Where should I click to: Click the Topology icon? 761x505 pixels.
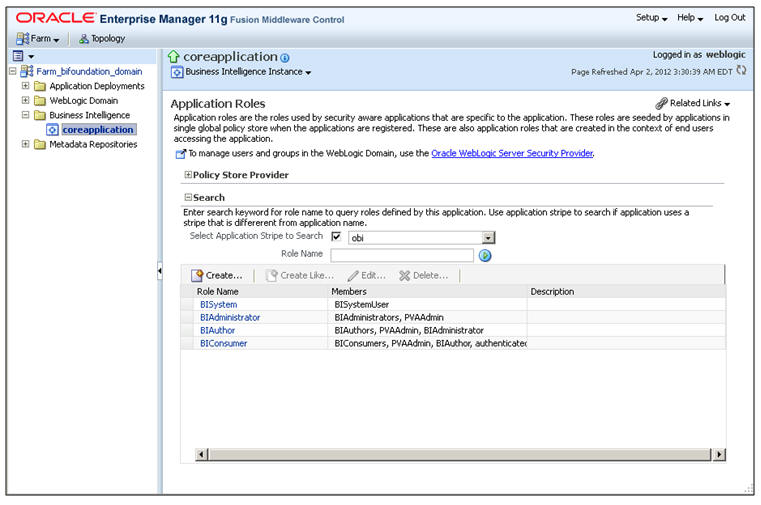point(84,39)
